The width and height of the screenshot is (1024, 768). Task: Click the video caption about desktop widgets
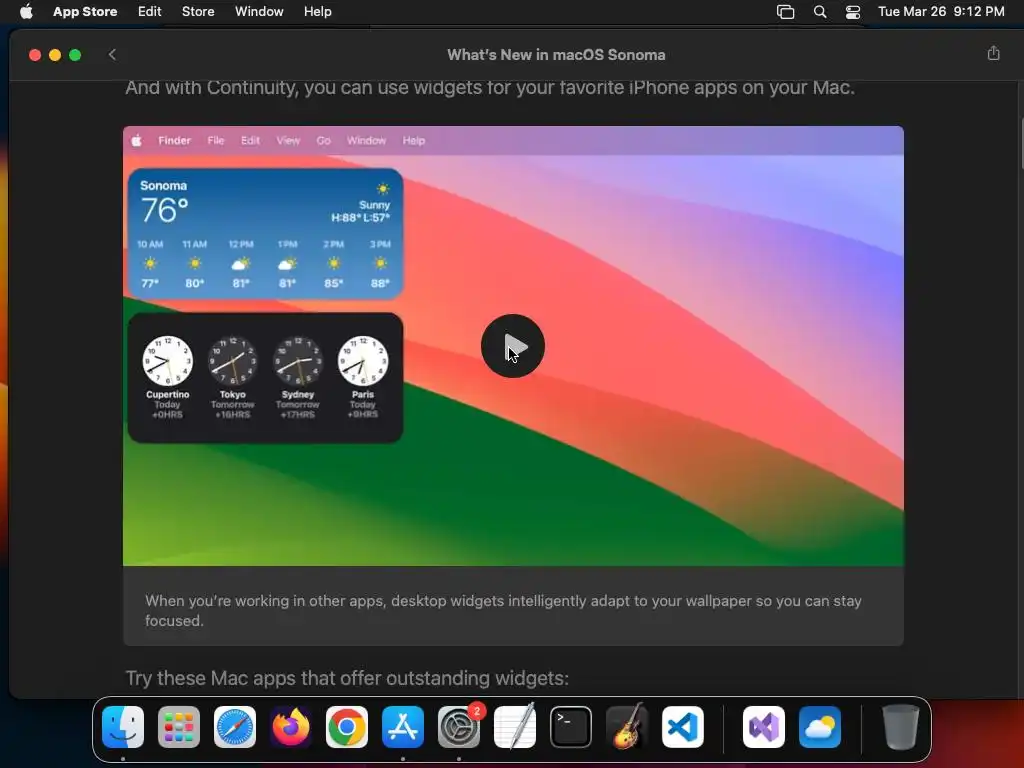pos(503,611)
